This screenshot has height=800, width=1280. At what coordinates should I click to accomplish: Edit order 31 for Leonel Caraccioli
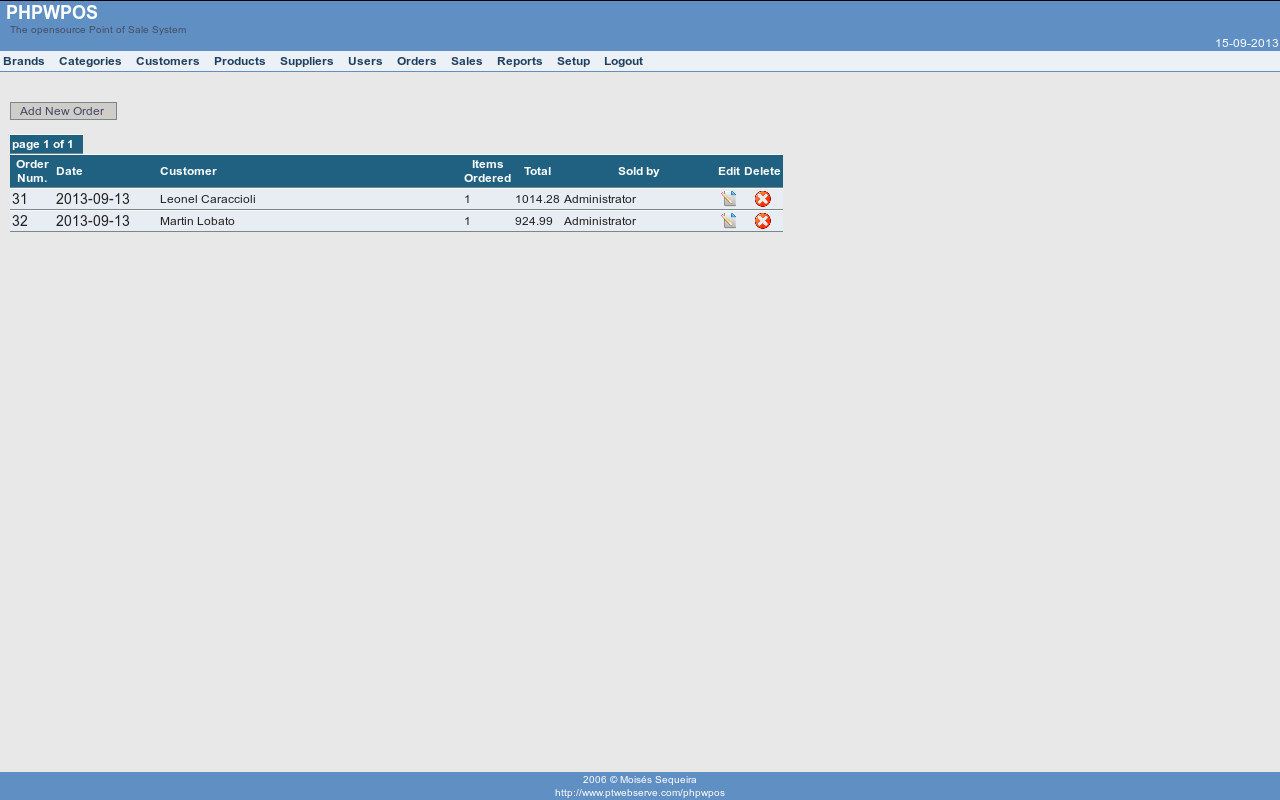pyautogui.click(x=727, y=197)
